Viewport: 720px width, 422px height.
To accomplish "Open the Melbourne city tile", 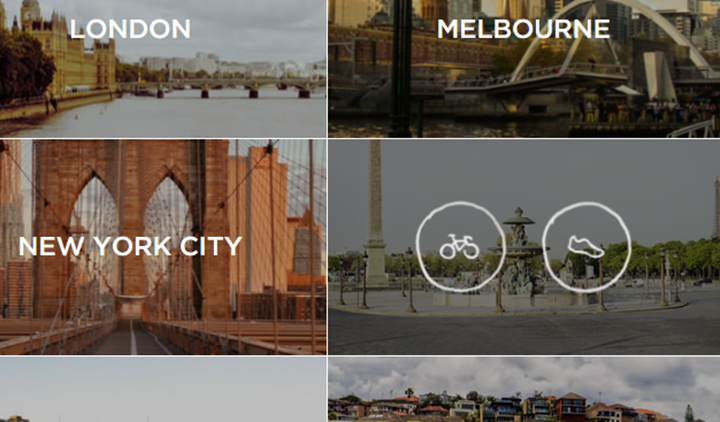I will coord(524,68).
